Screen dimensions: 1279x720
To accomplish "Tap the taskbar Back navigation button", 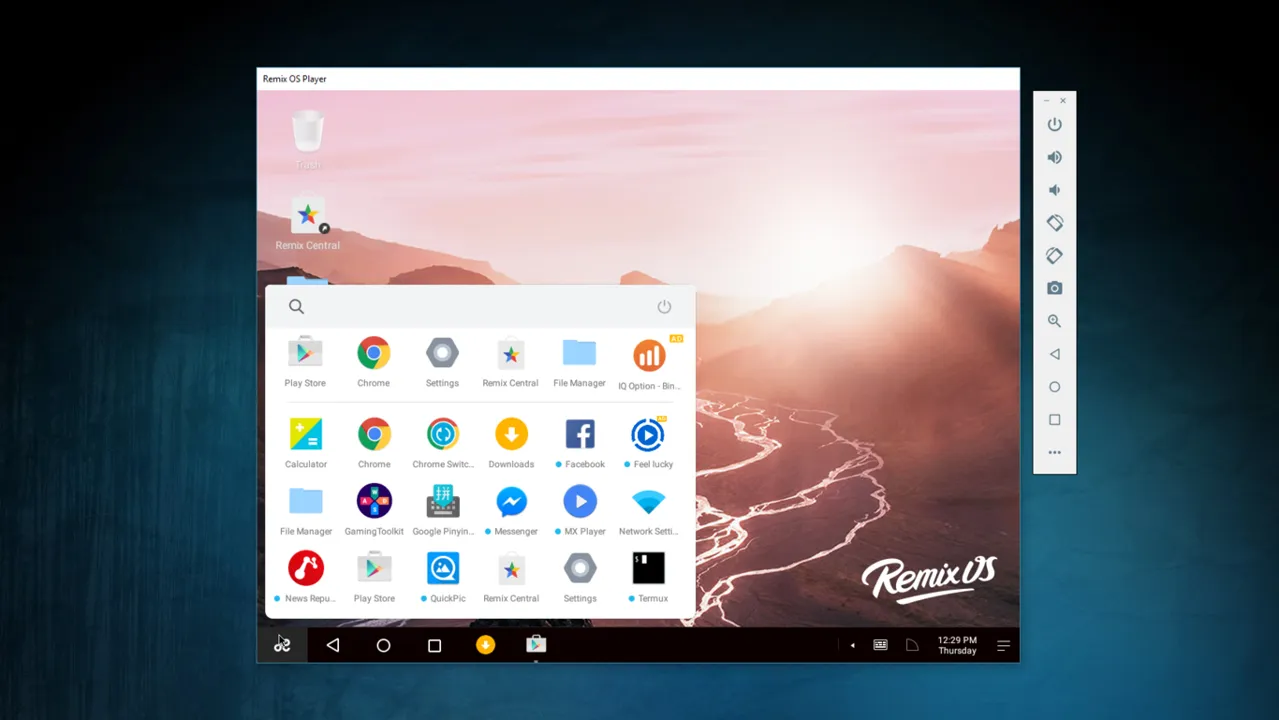I will pyautogui.click(x=333, y=646).
